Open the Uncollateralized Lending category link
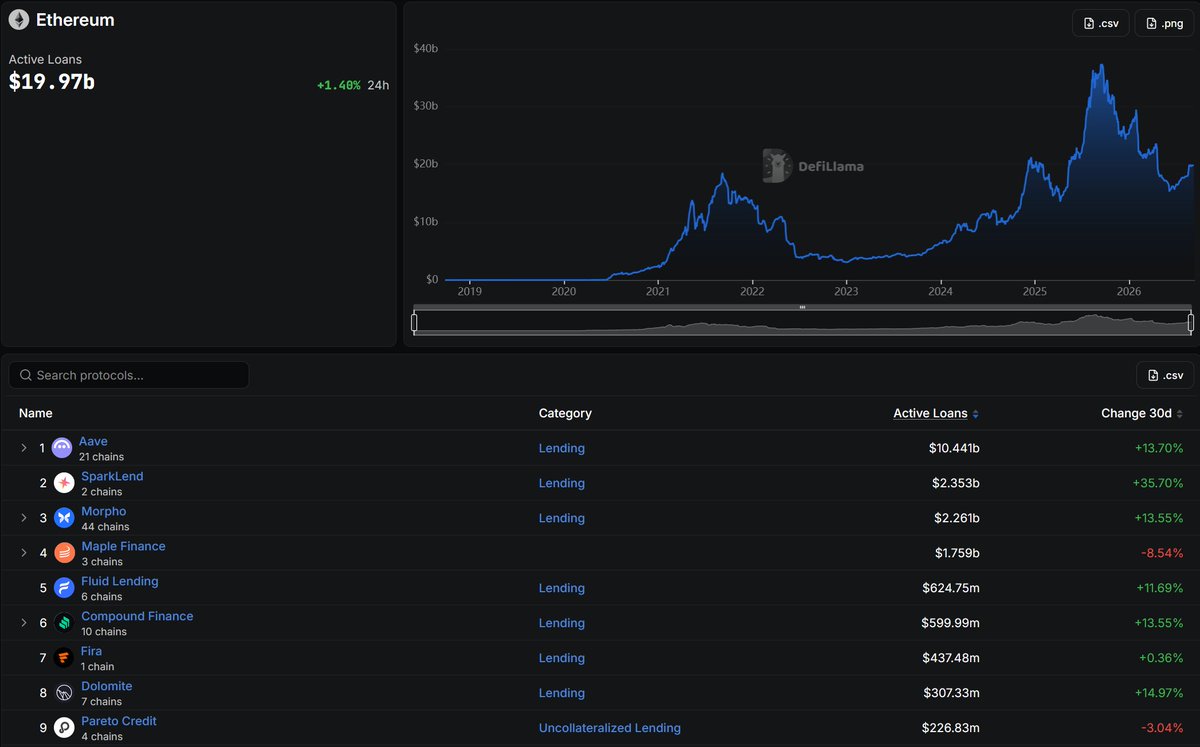 point(610,728)
